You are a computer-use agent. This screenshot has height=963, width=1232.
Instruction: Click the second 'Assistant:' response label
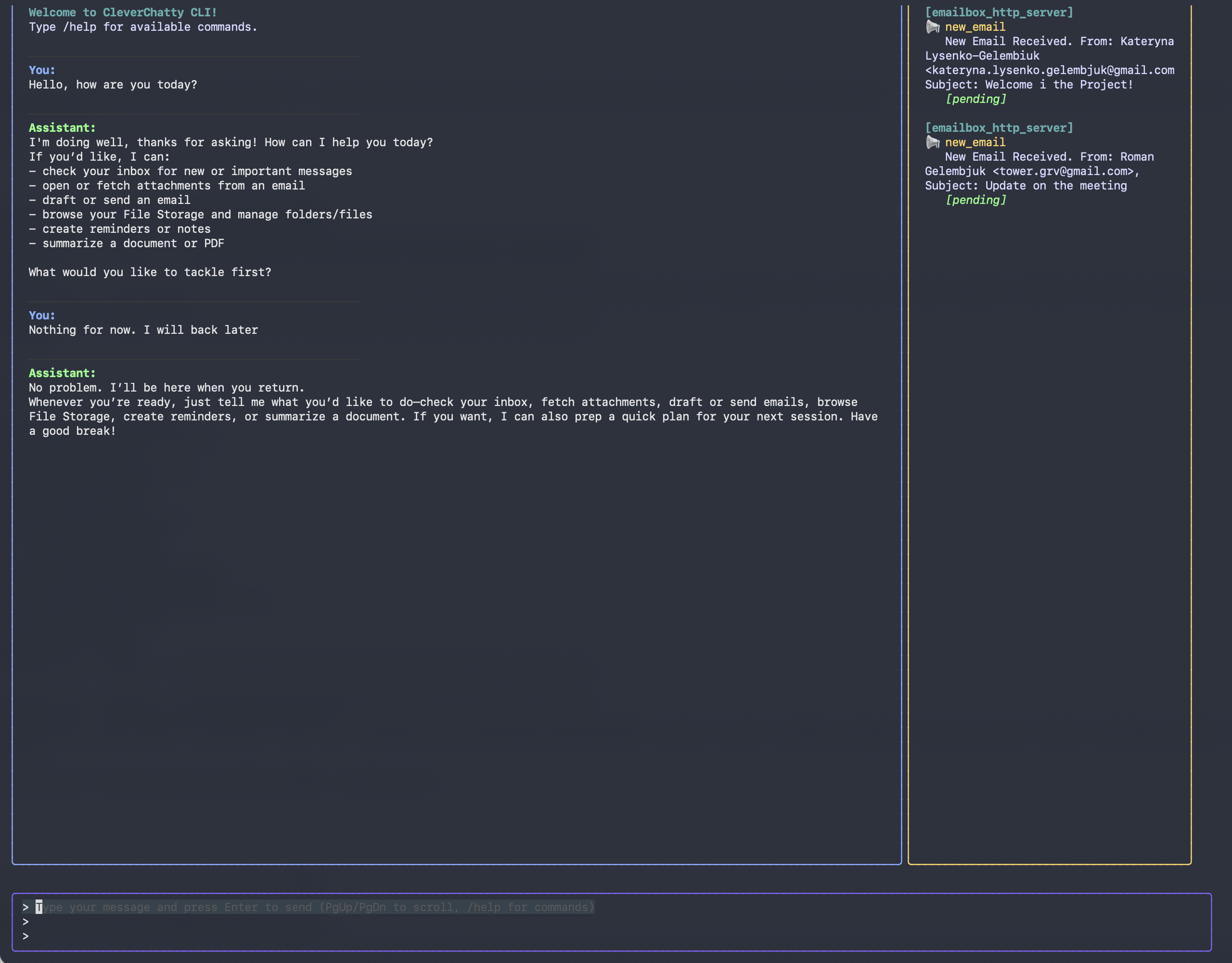[62, 373]
